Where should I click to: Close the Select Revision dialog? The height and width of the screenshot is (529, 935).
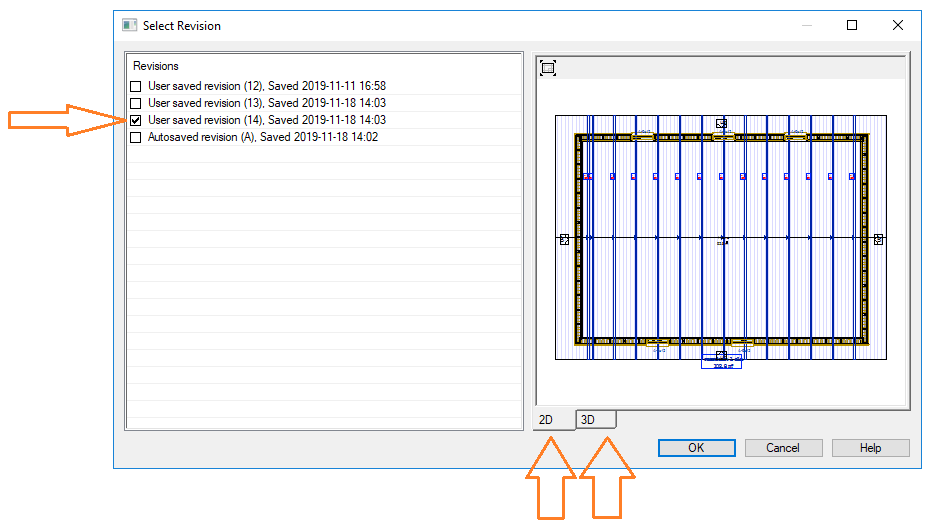tap(898, 25)
